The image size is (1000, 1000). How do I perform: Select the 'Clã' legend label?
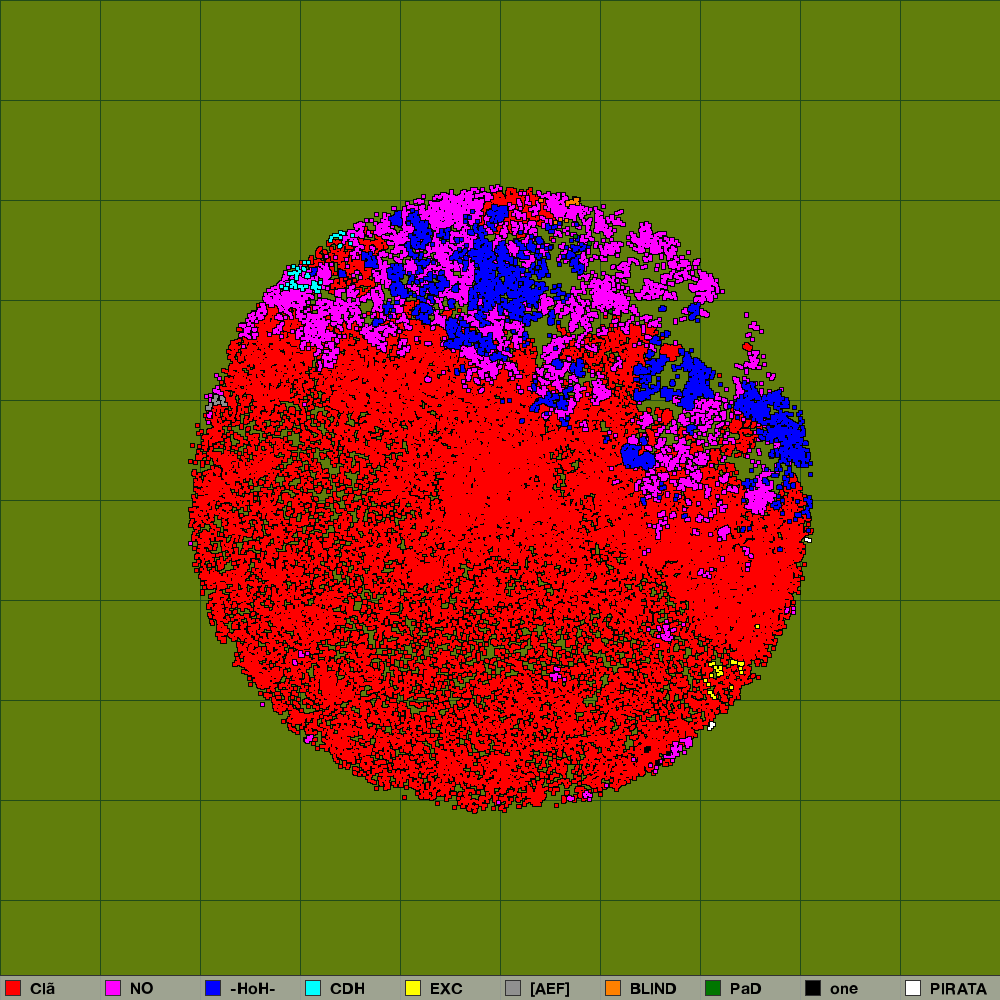click(x=42, y=989)
